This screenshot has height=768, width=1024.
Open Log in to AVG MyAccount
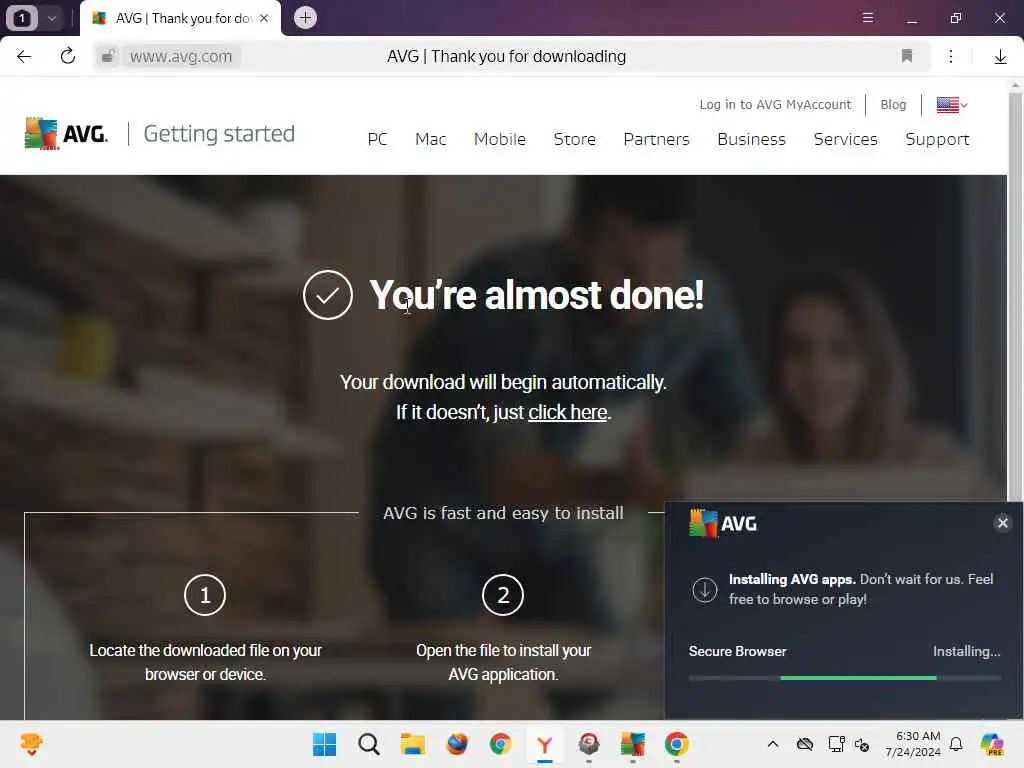click(x=775, y=104)
